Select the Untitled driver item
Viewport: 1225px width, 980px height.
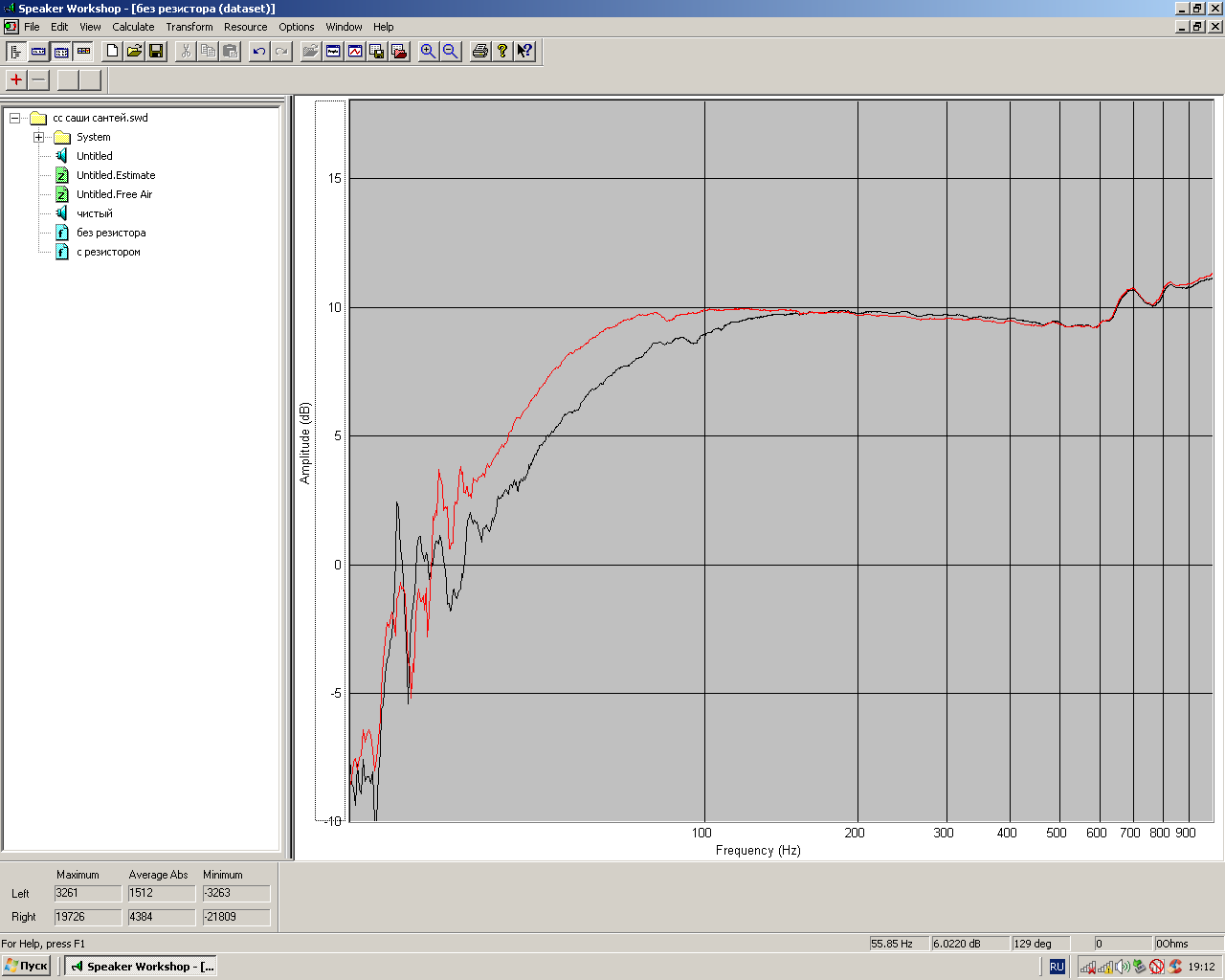(x=94, y=156)
